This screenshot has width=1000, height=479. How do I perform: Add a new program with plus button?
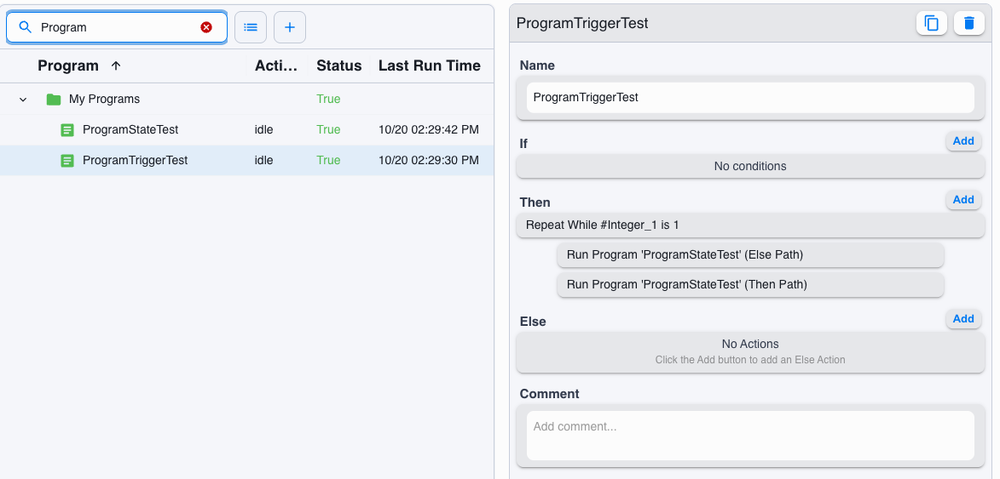click(290, 27)
